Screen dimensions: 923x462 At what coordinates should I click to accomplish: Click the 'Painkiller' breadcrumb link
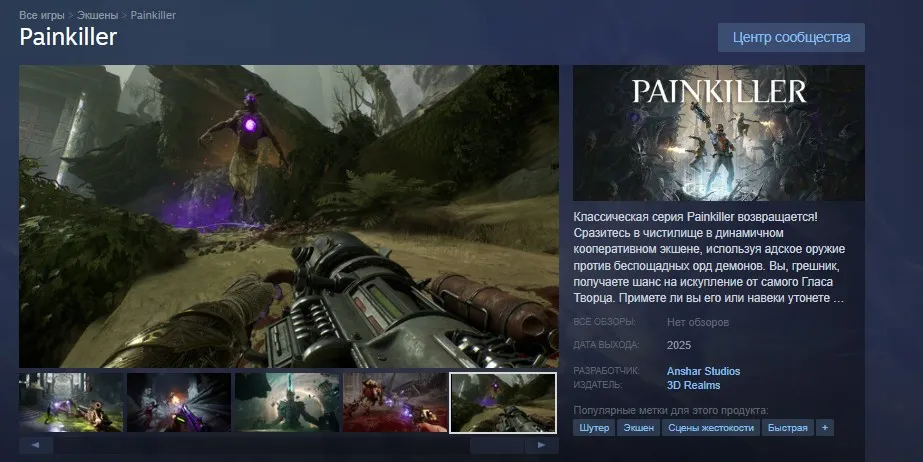click(153, 15)
